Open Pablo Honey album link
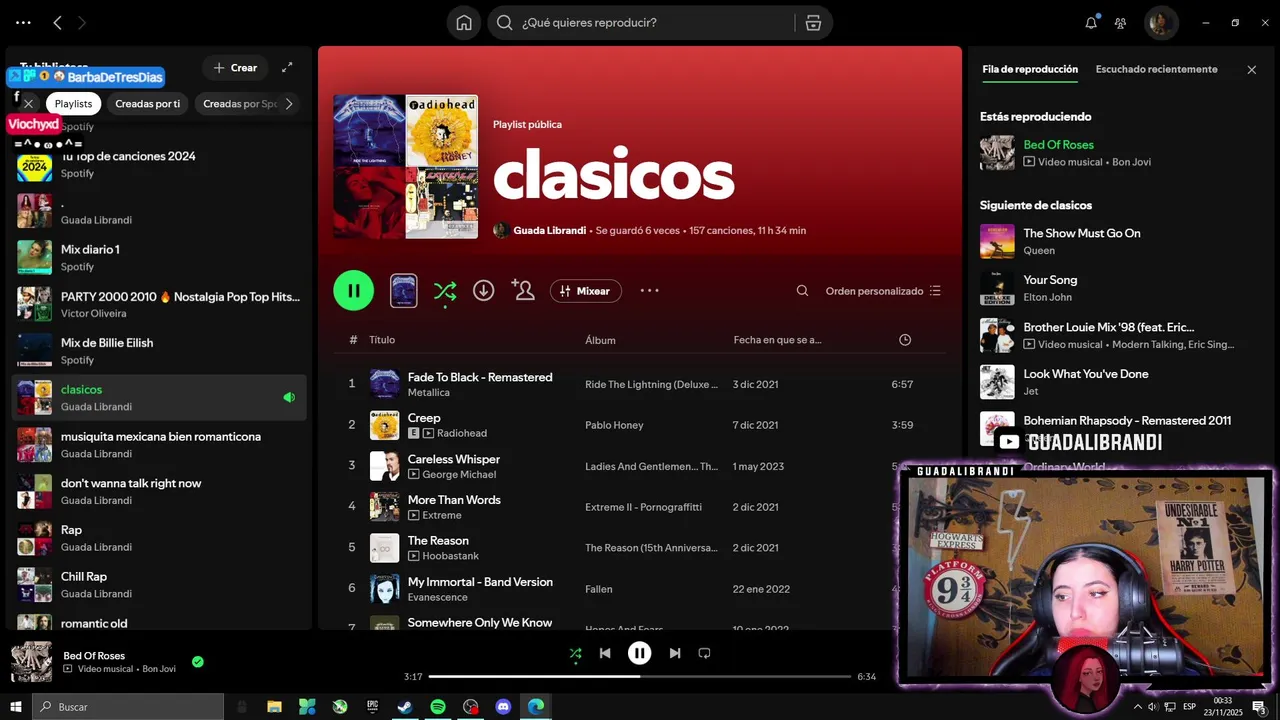Image resolution: width=1280 pixels, height=720 pixels. pos(614,425)
